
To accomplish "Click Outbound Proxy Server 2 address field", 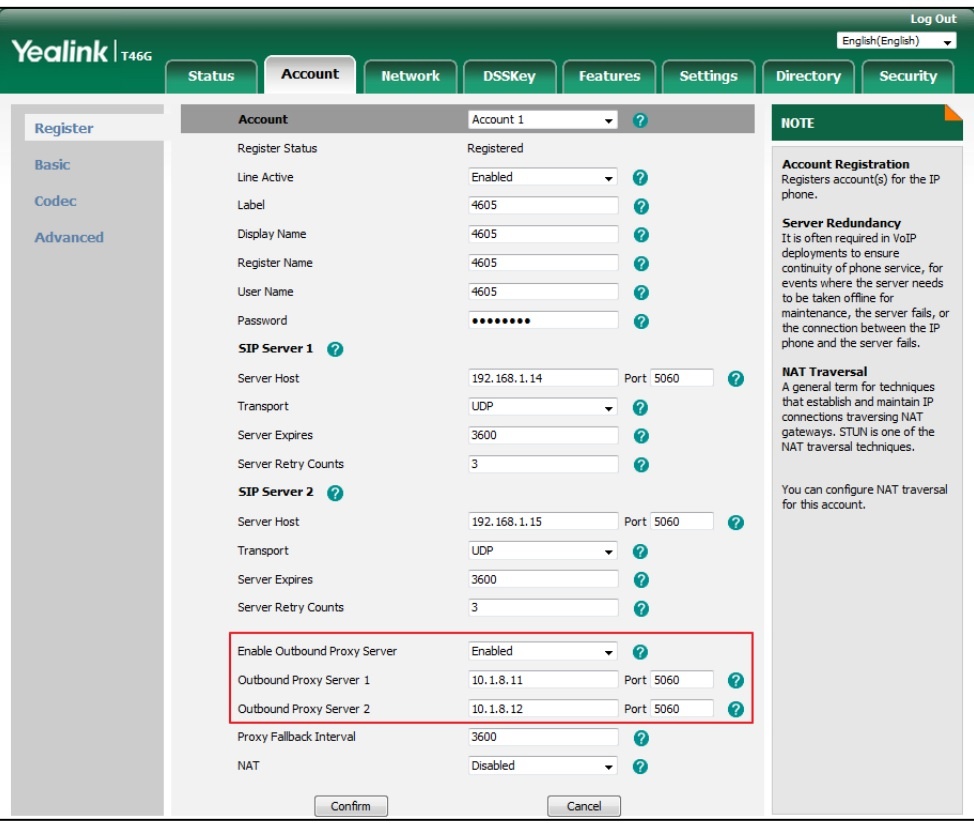I will tap(543, 708).
